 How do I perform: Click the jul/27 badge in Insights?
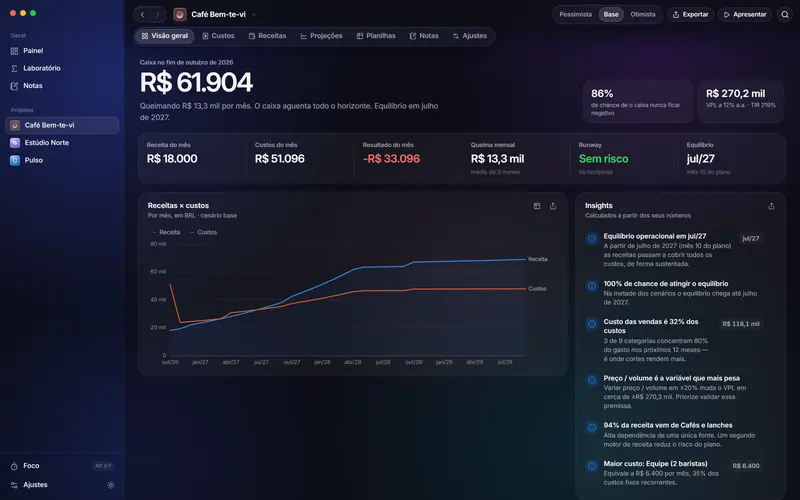(x=750, y=238)
